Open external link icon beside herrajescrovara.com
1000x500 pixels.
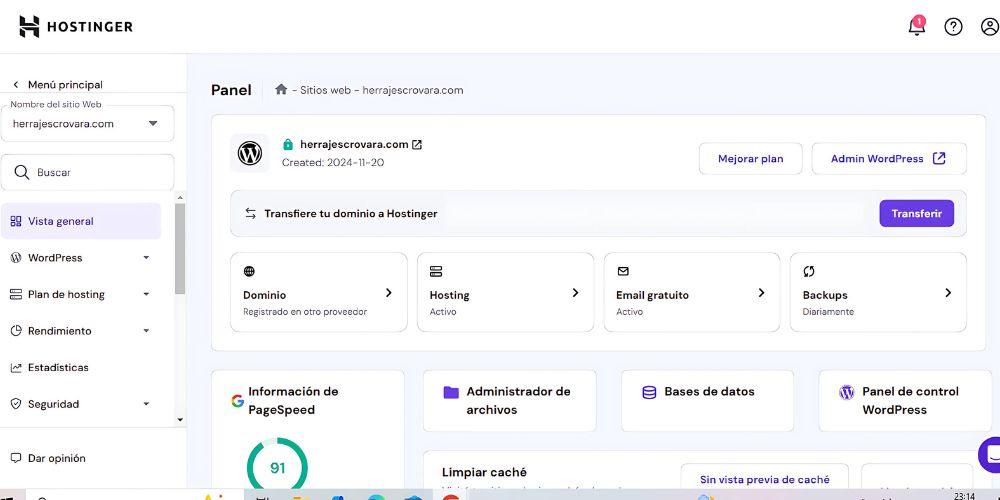(x=417, y=144)
